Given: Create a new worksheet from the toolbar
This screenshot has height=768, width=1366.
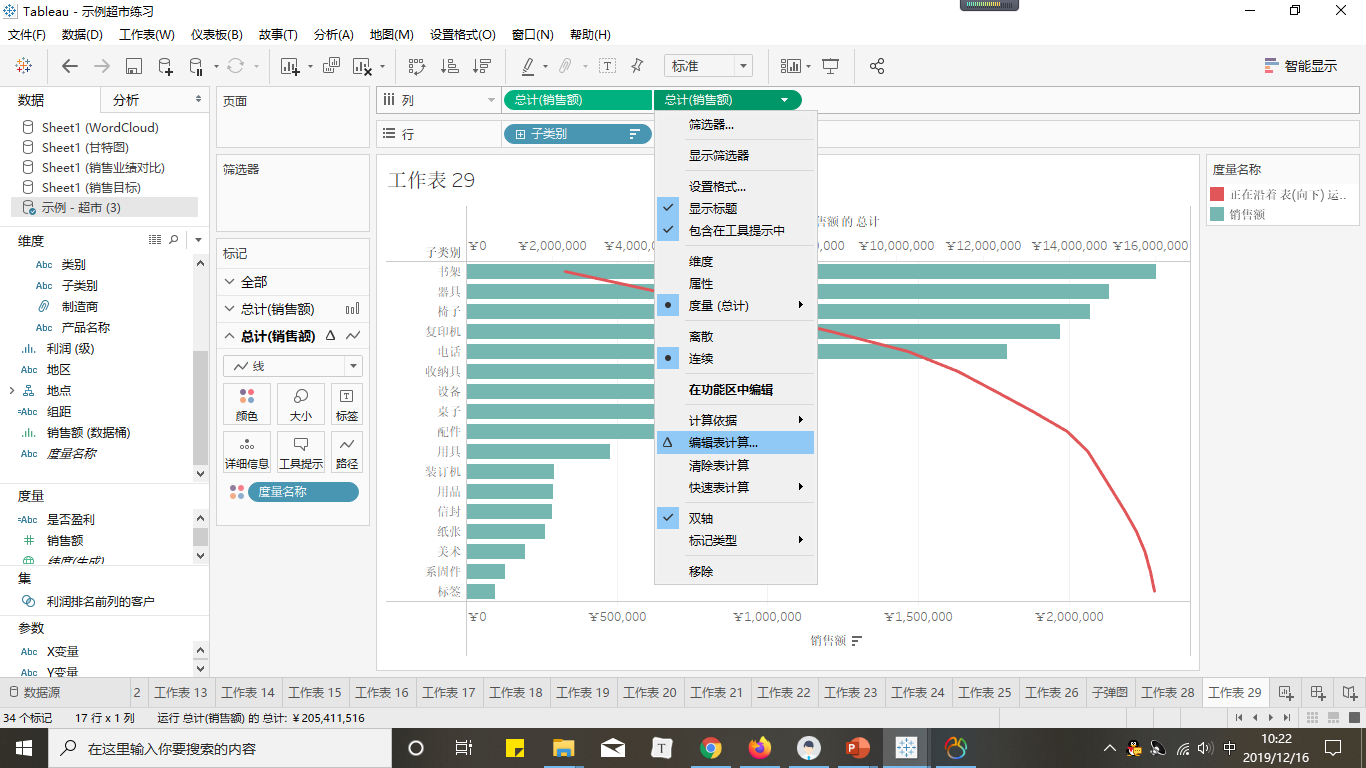Looking at the screenshot, I should pos(291,66).
